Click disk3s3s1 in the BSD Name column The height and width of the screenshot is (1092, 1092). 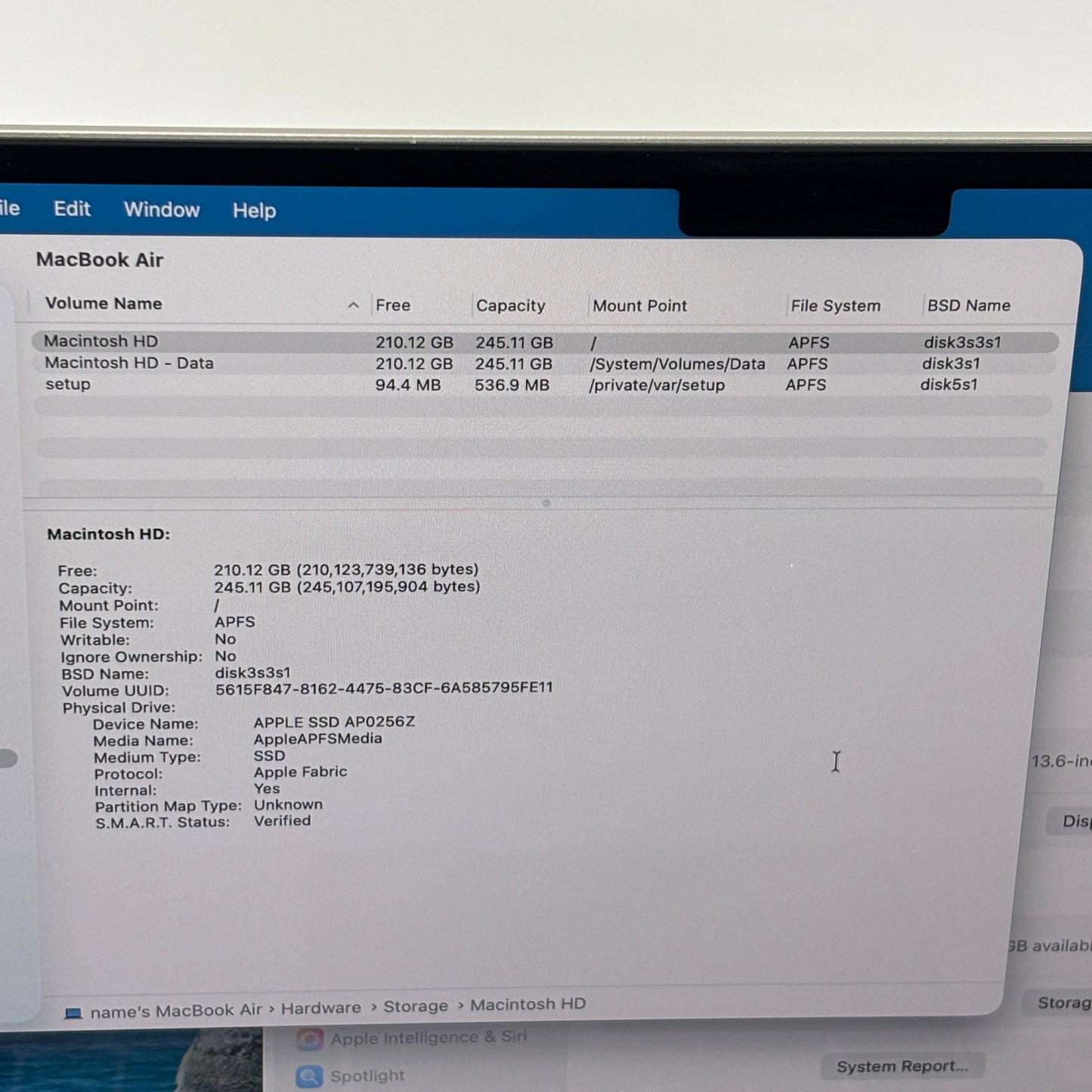(962, 342)
